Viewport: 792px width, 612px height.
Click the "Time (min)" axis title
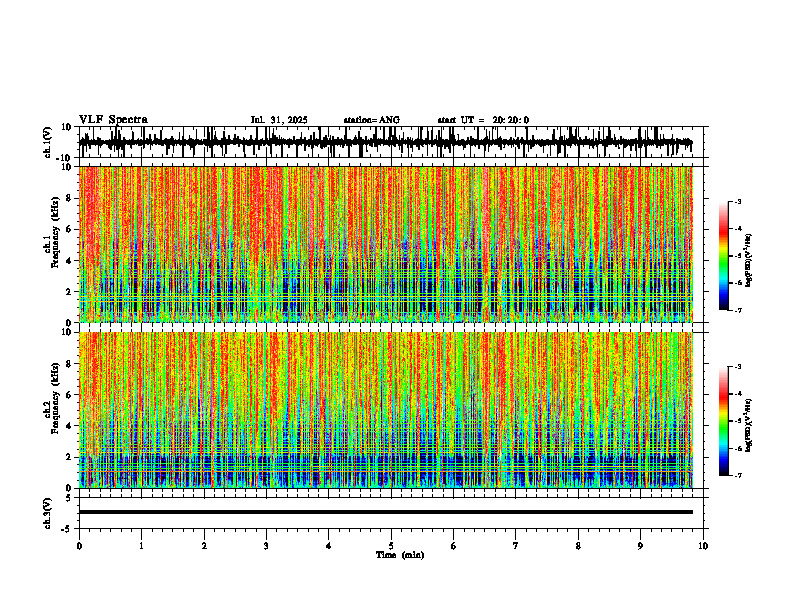(x=400, y=555)
